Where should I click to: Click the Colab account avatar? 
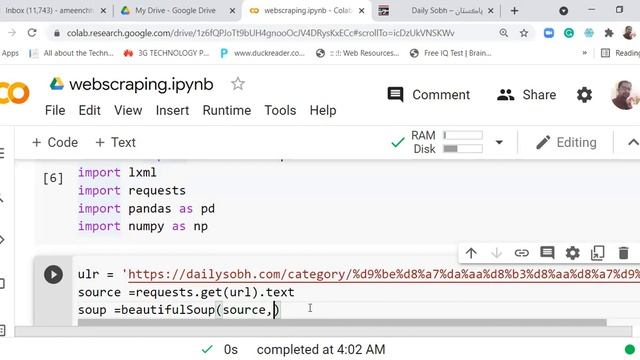(625, 95)
